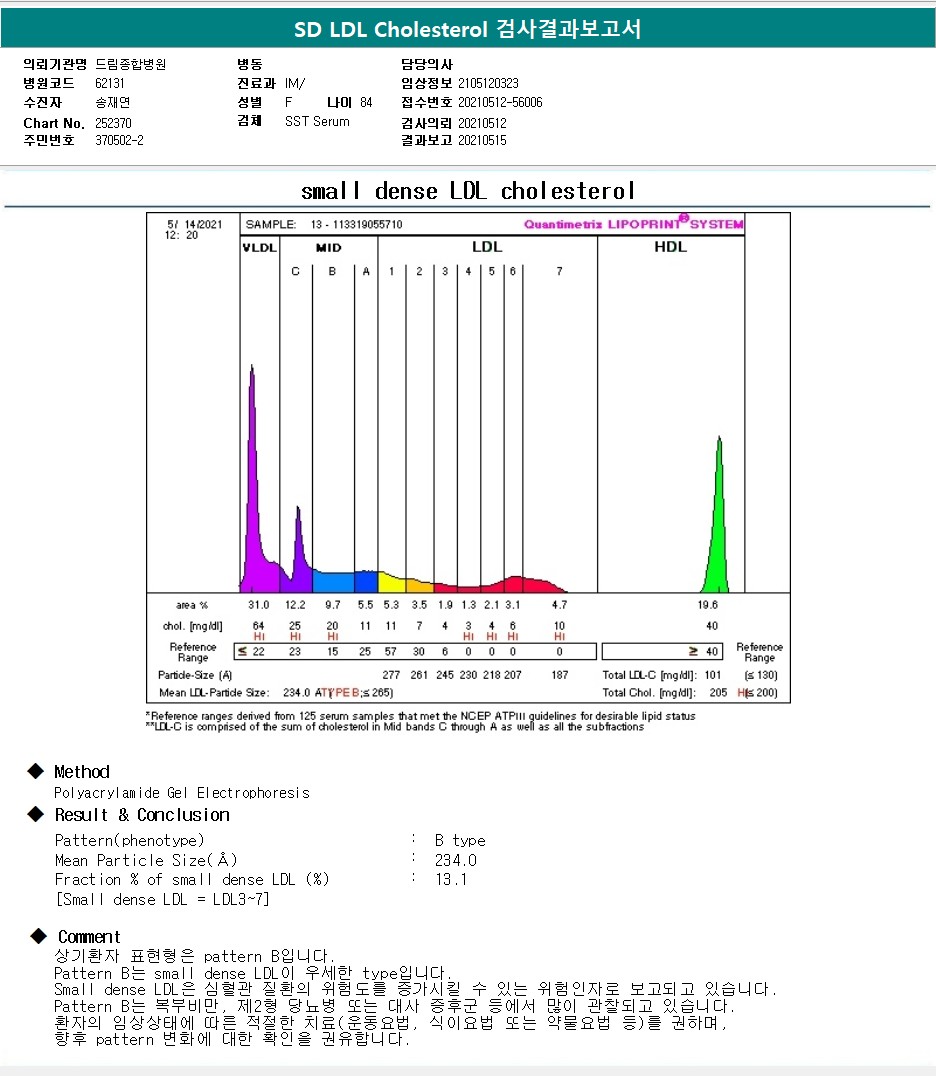This screenshot has height=1076, width=936.
Task: Select the HDL area % value '19.6'
Action: tap(707, 605)
